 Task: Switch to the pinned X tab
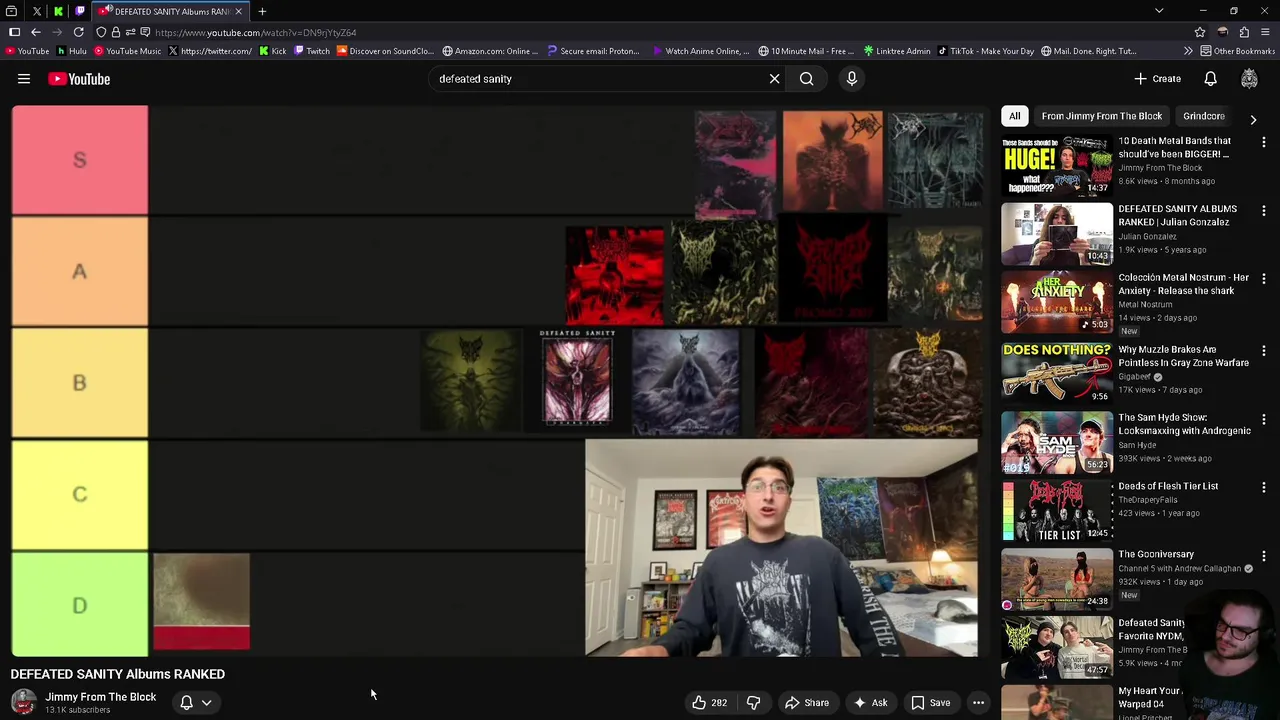(x=37, y=11)
